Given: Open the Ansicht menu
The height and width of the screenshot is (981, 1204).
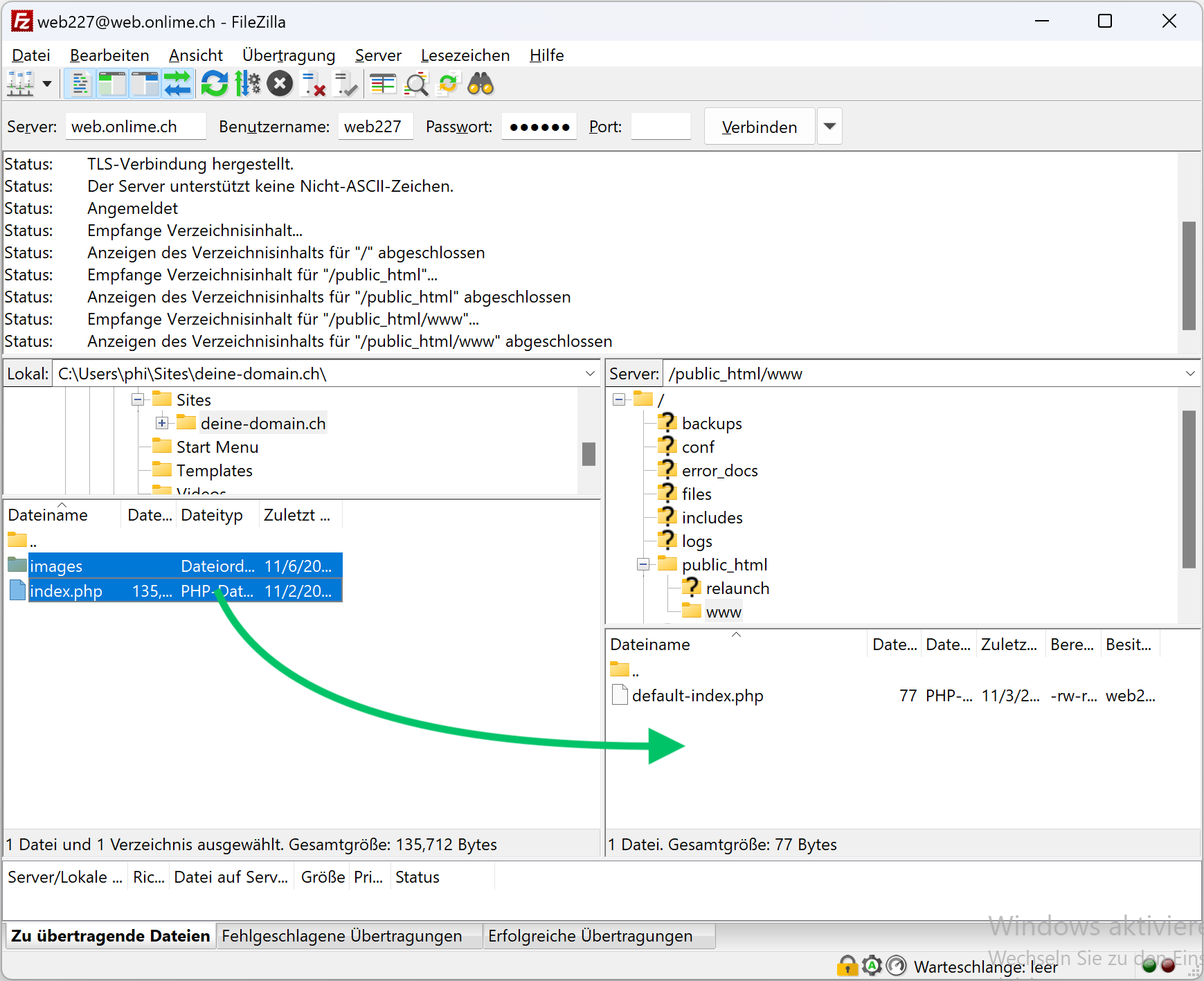Looking at the screenshot, I should (196, 55).
